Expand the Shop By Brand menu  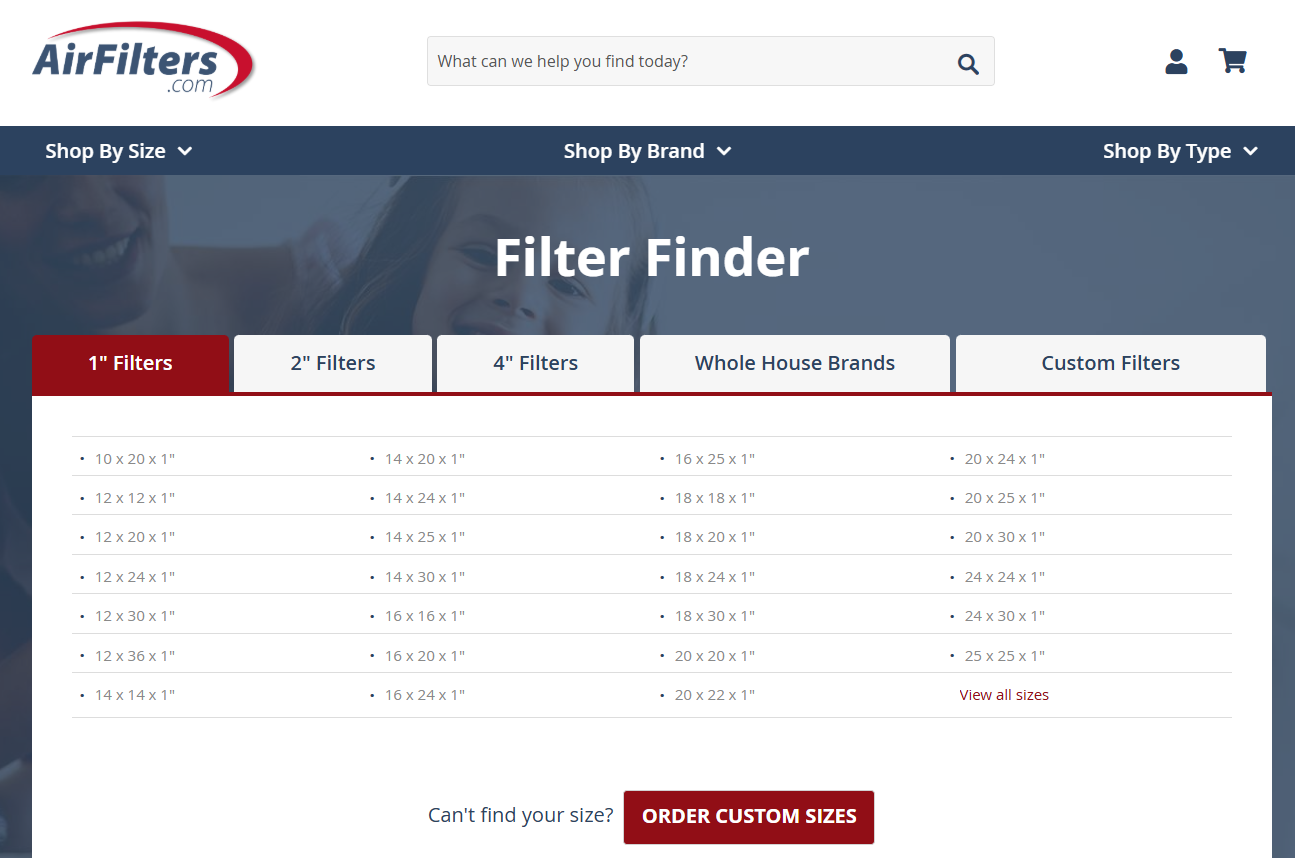click(646, 151)
